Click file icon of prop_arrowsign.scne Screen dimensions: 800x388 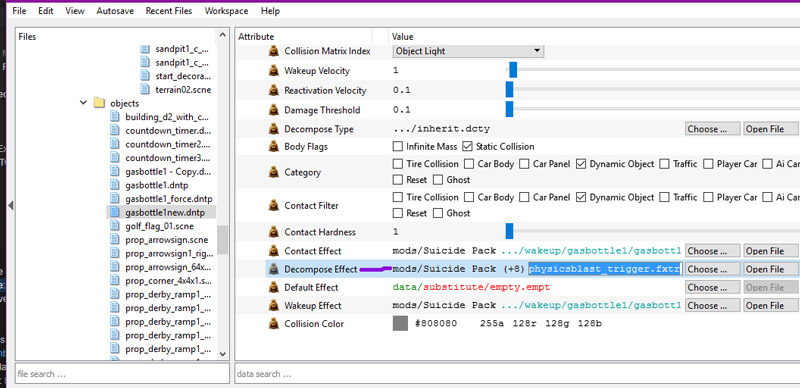[115, 239]
